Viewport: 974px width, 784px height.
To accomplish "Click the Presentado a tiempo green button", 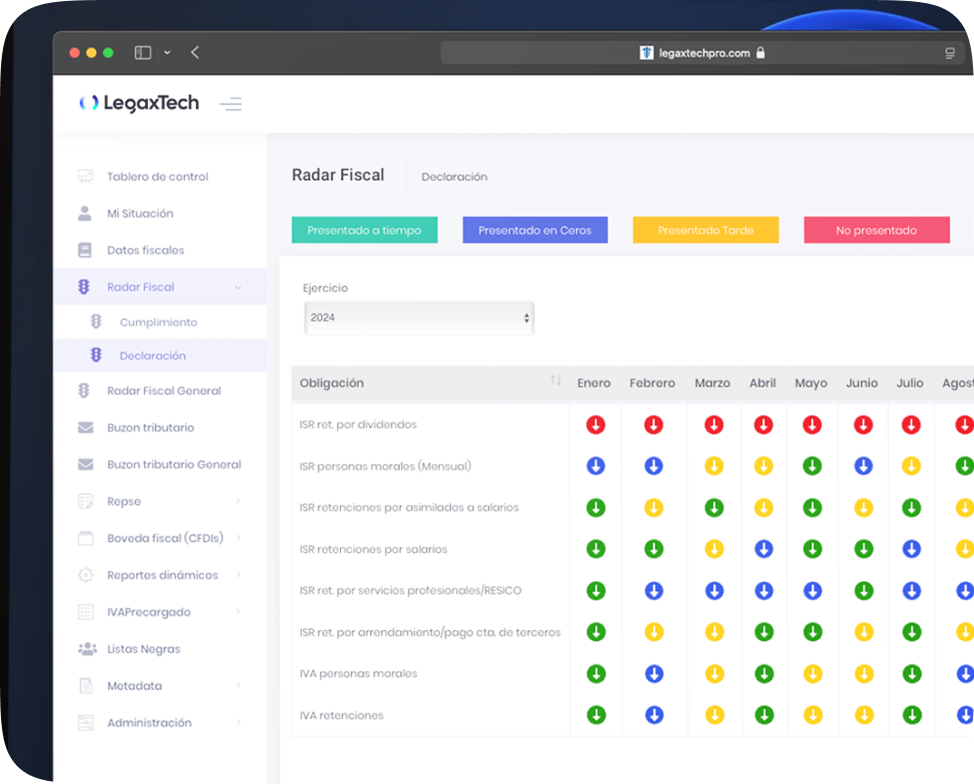I will point(364,230).
